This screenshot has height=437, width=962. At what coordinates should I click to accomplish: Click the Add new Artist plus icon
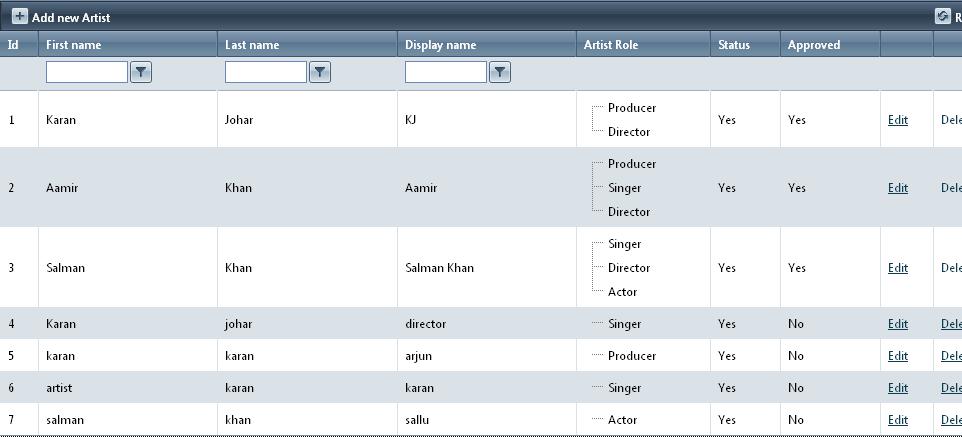19,17
